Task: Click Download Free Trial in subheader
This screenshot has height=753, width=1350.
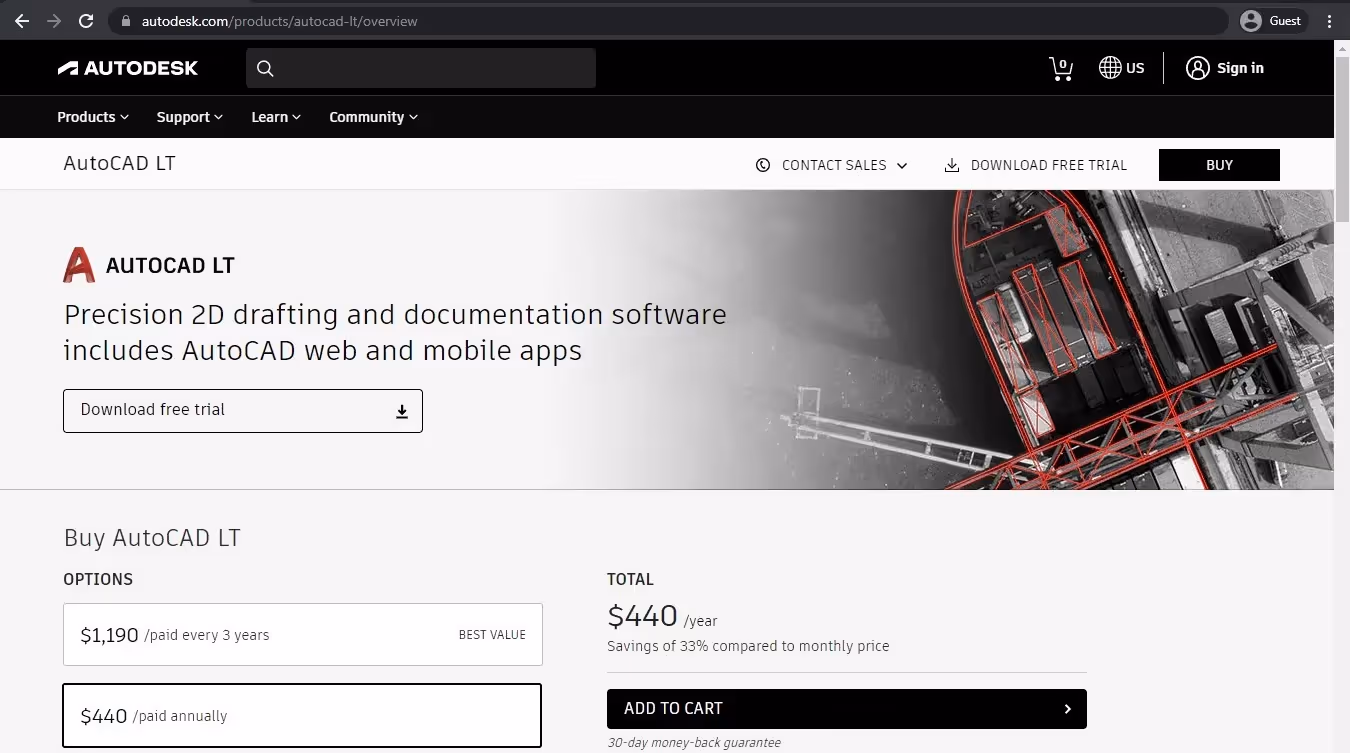Action: tap(1048, 165)
